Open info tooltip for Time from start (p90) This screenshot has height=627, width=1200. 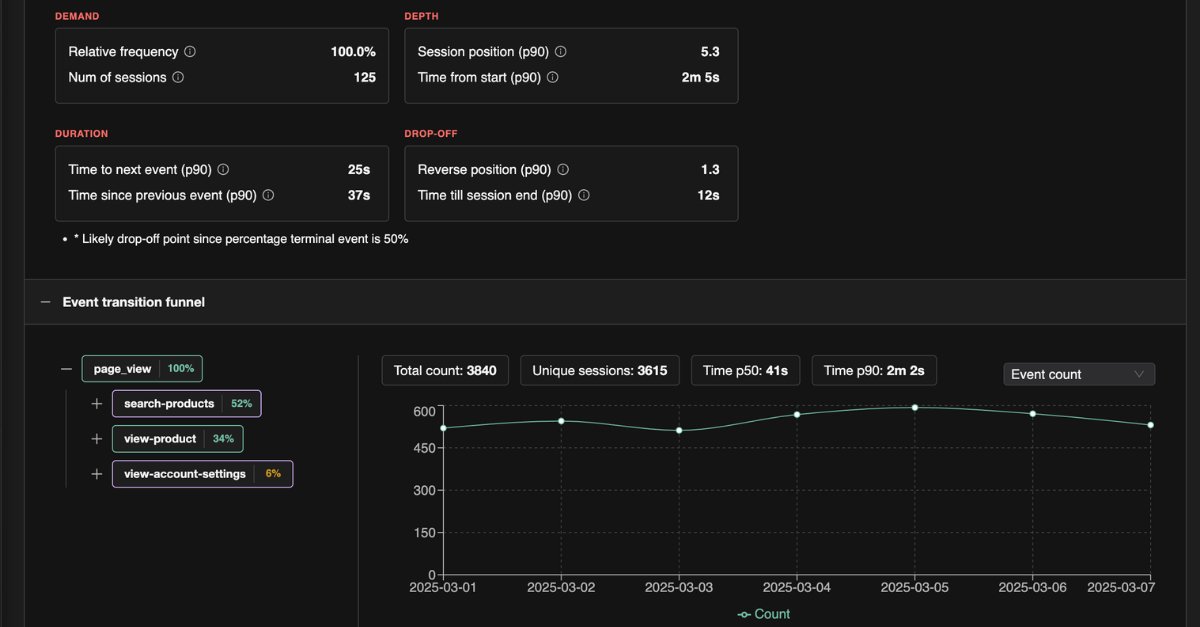[x=553, y=77]
